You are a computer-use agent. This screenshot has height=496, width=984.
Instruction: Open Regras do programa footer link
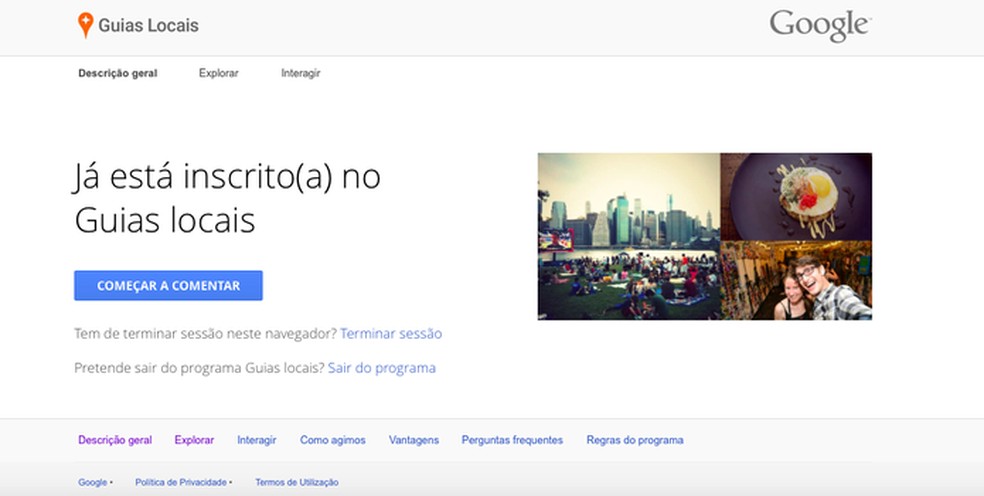(635, 440)
